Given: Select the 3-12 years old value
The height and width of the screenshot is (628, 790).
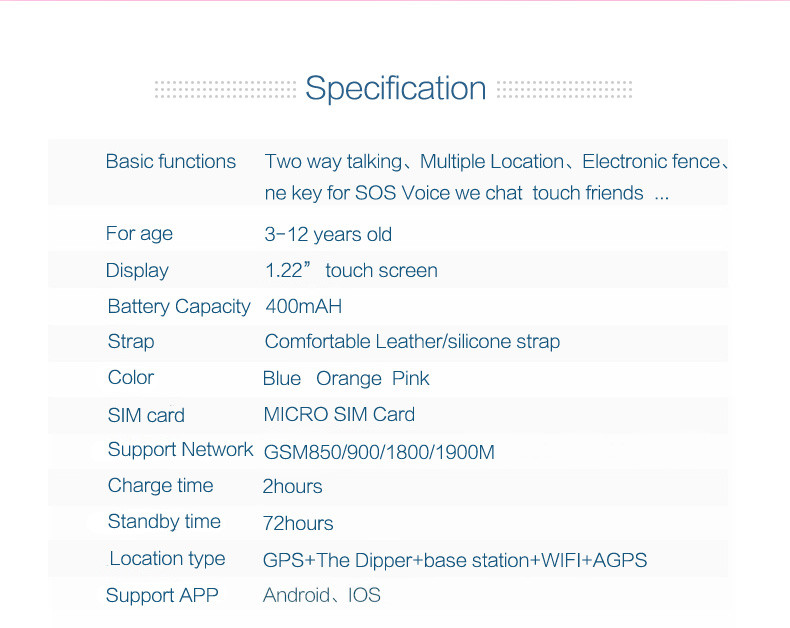Looking at the screenshot, I should tap(328, 235).
